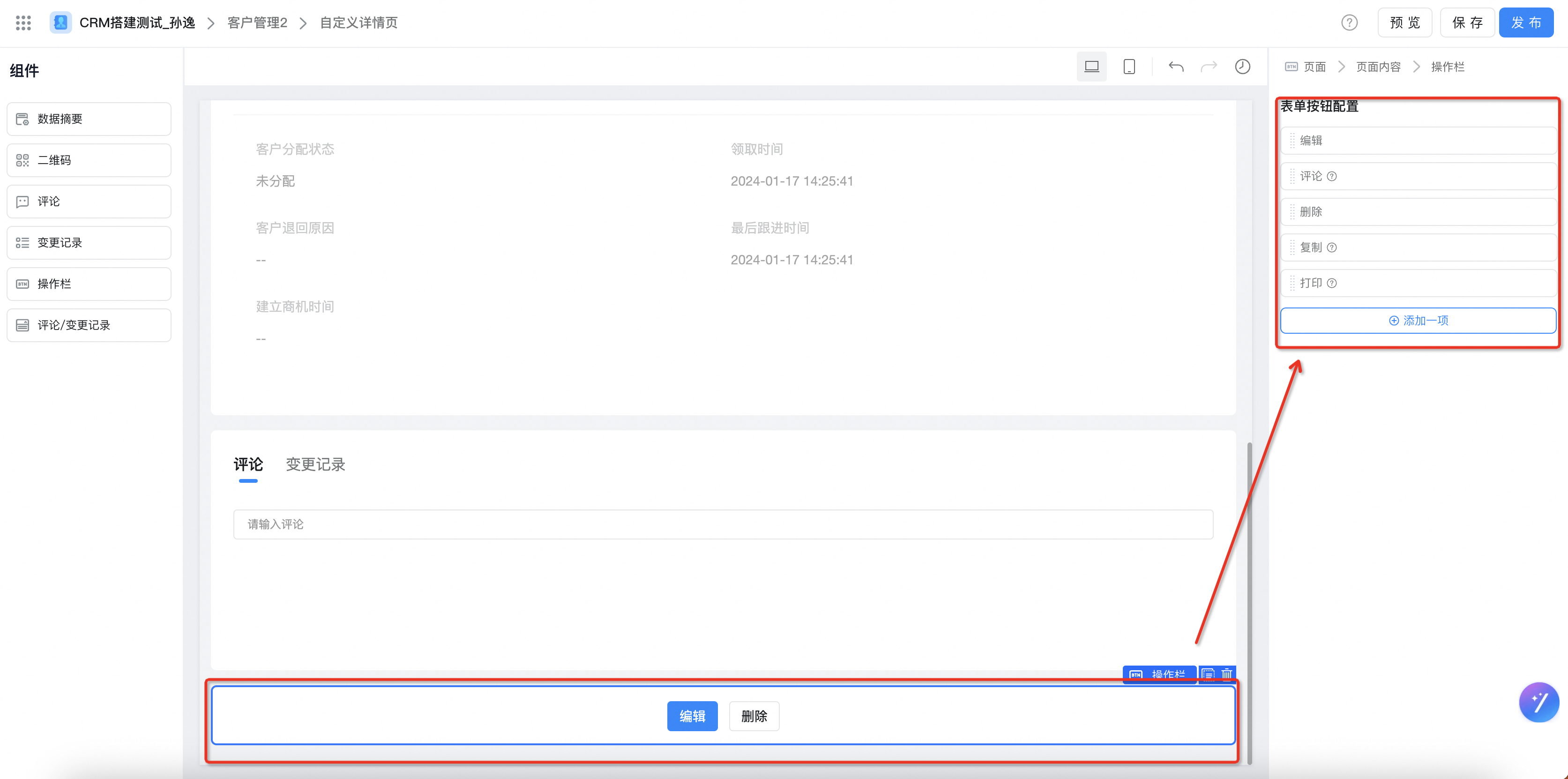Image resolution: width=1568 pixels, height=779 pixels.
Task: Click the AI assistant floating button
Action: click(1538, 702)
